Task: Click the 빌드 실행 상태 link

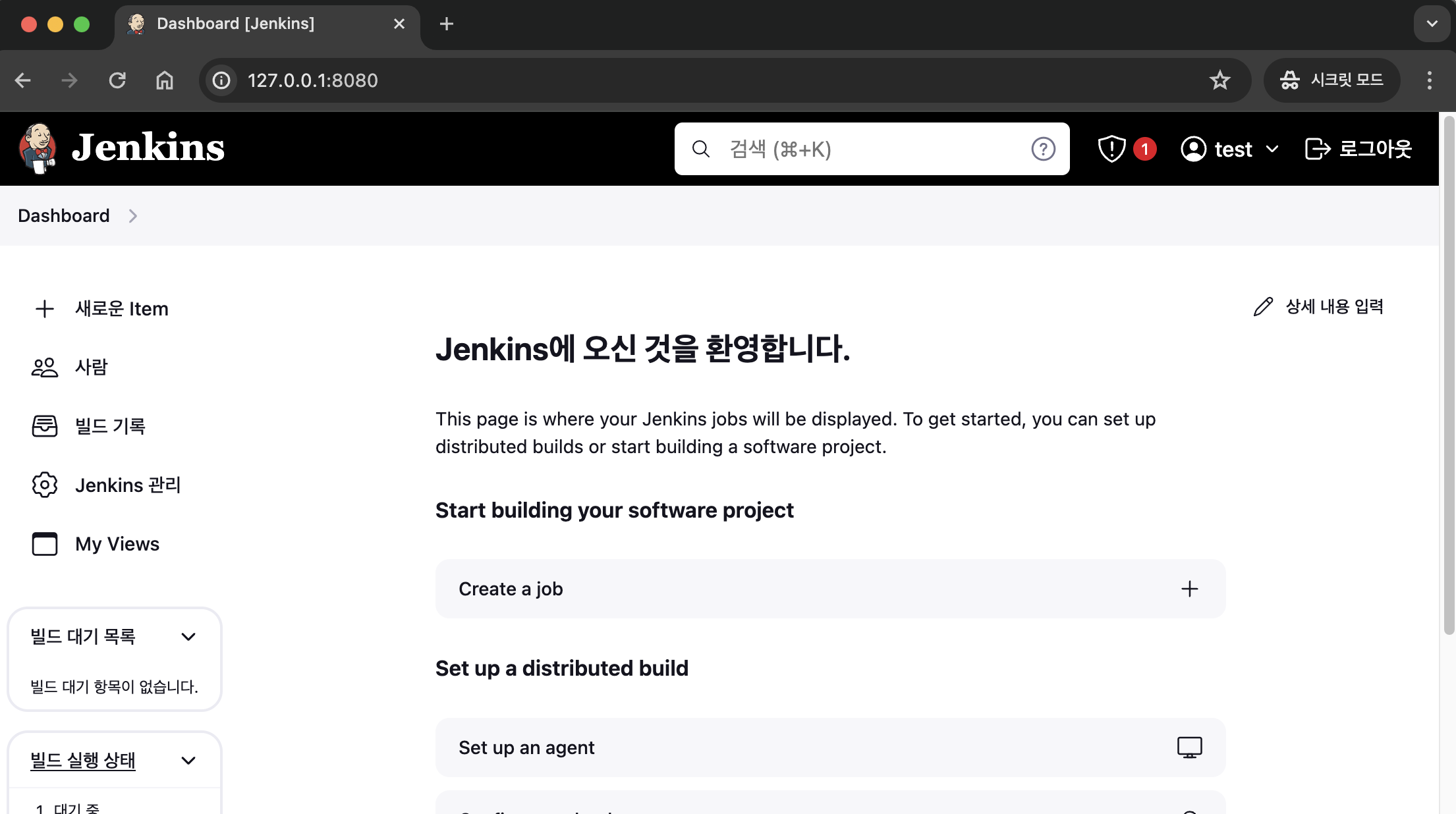Action: 83,761
